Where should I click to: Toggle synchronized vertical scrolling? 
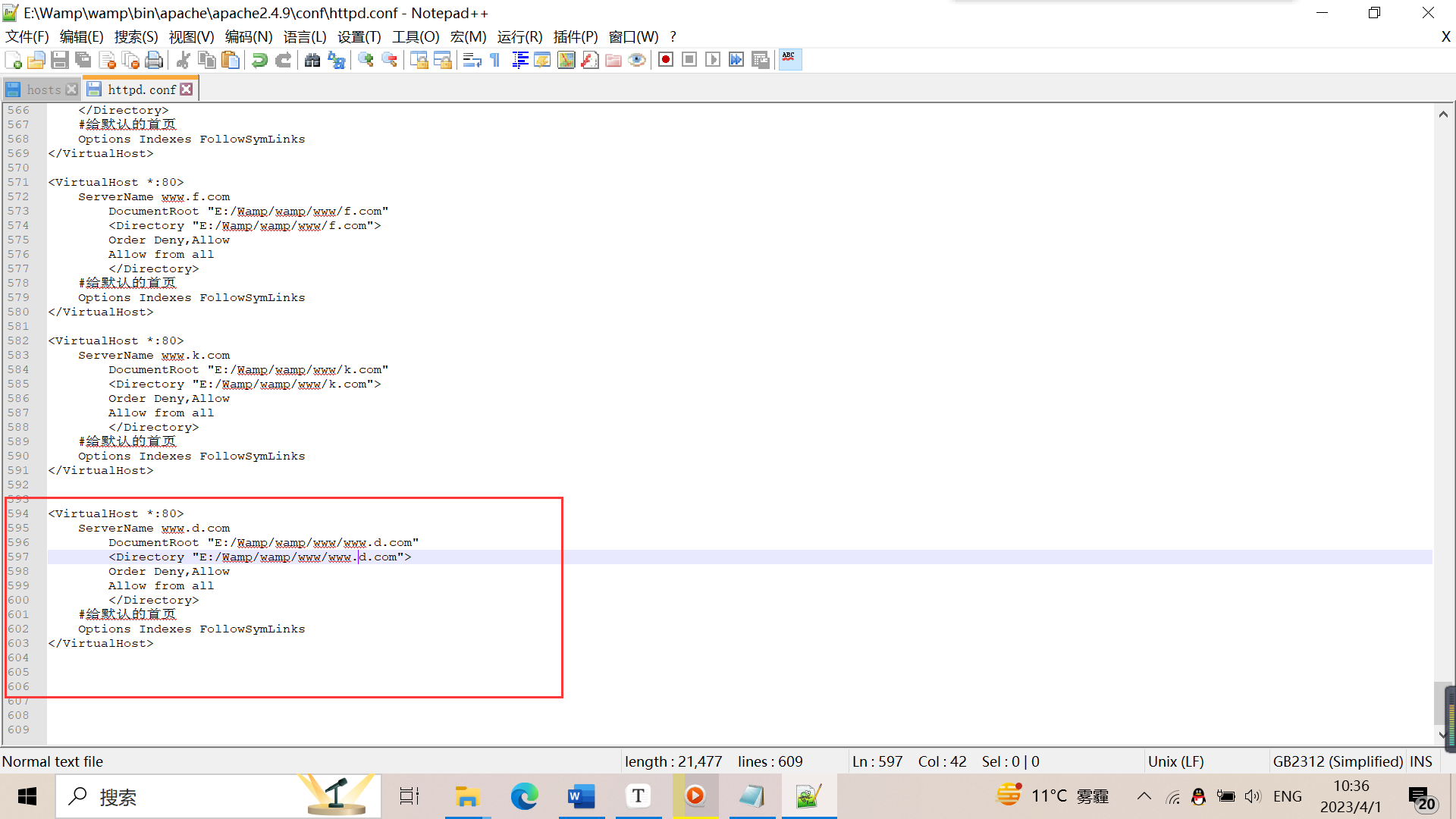coord(419,60)
